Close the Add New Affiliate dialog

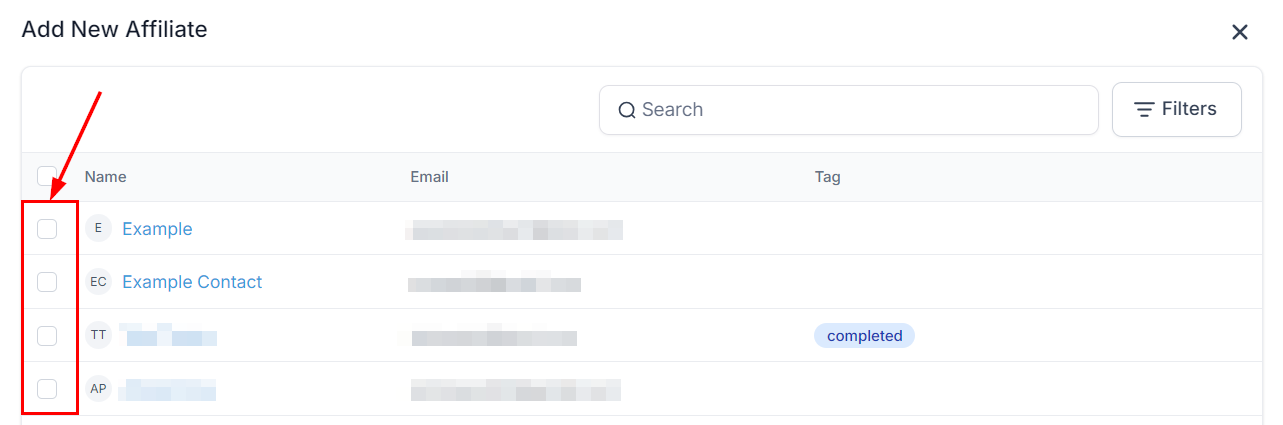tap(1240, 32)
